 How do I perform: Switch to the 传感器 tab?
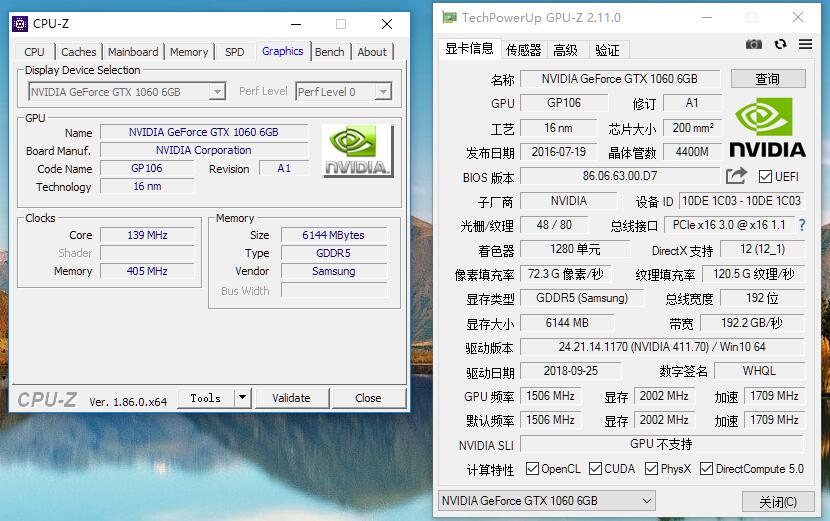[524, 50]
